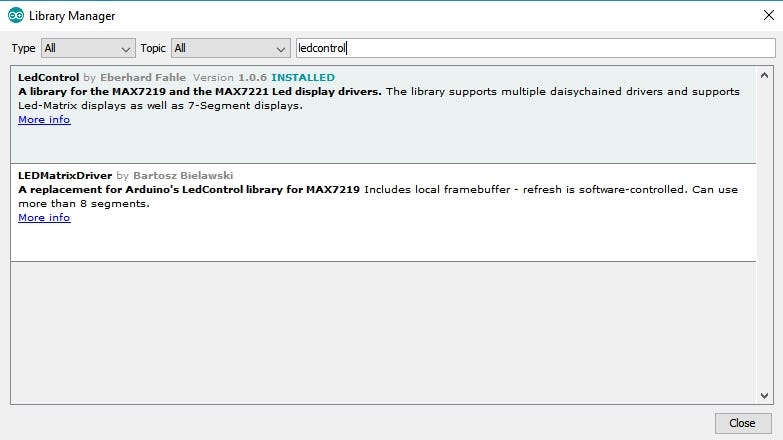783x440 pixels.
Task: Click the ledcontrol search input field
Action: (x=535, y=48)
